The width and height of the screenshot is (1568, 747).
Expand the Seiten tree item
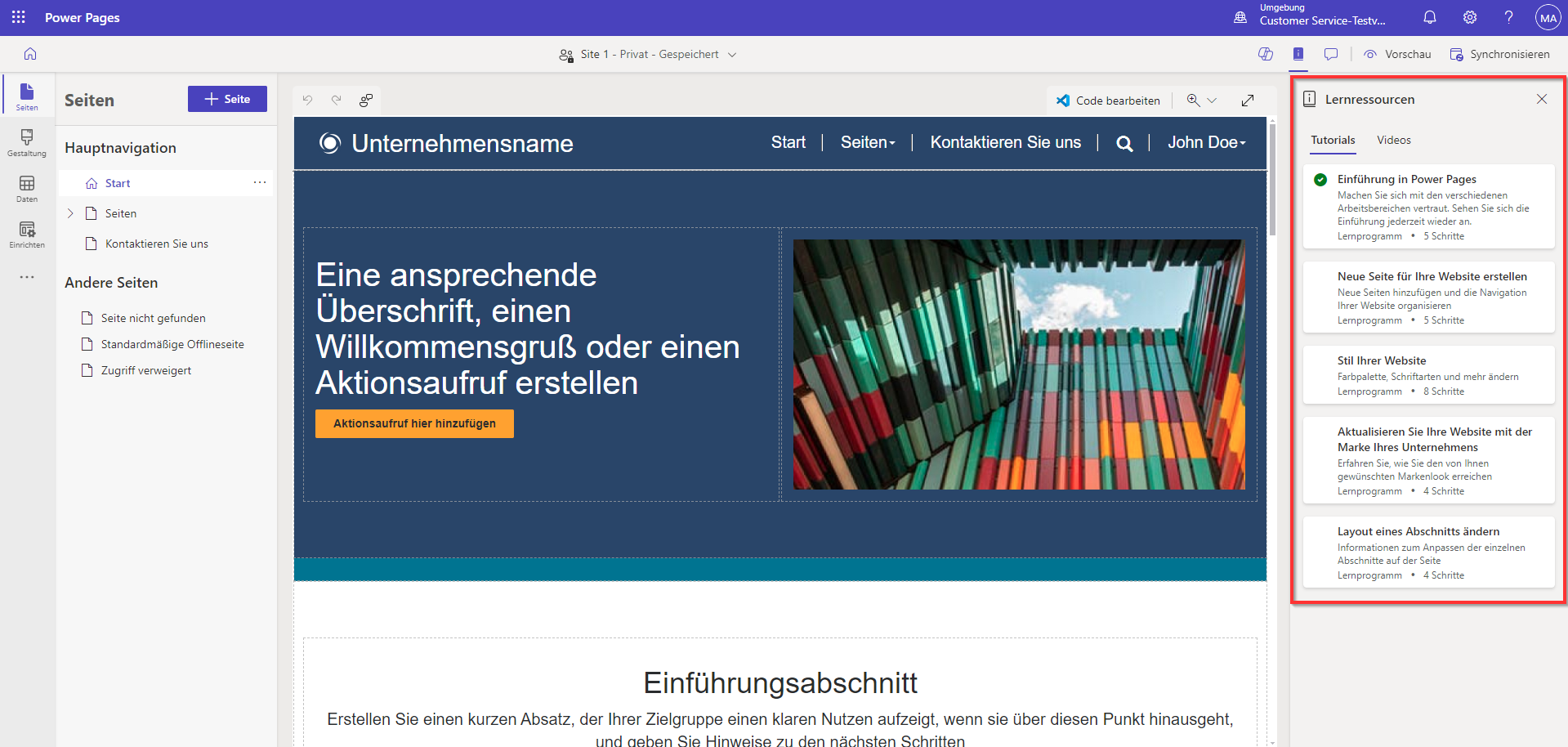[70, 213]
